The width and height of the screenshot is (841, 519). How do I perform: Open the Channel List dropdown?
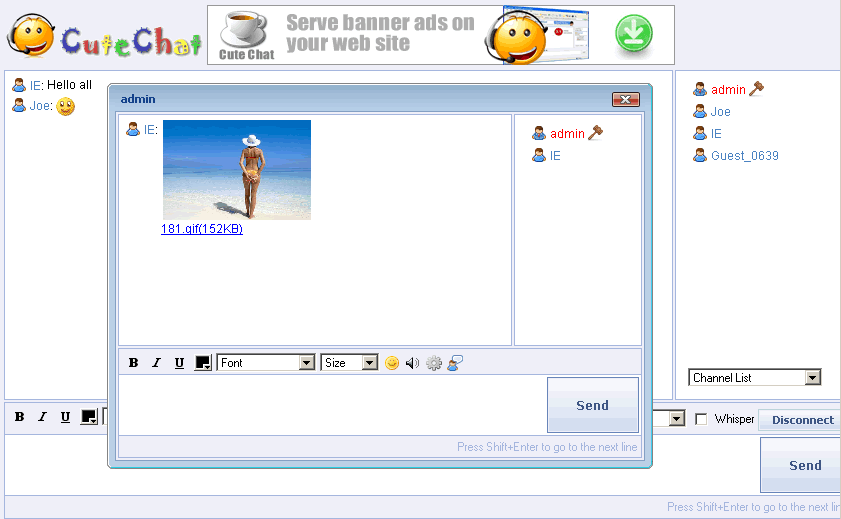[755, 378]
